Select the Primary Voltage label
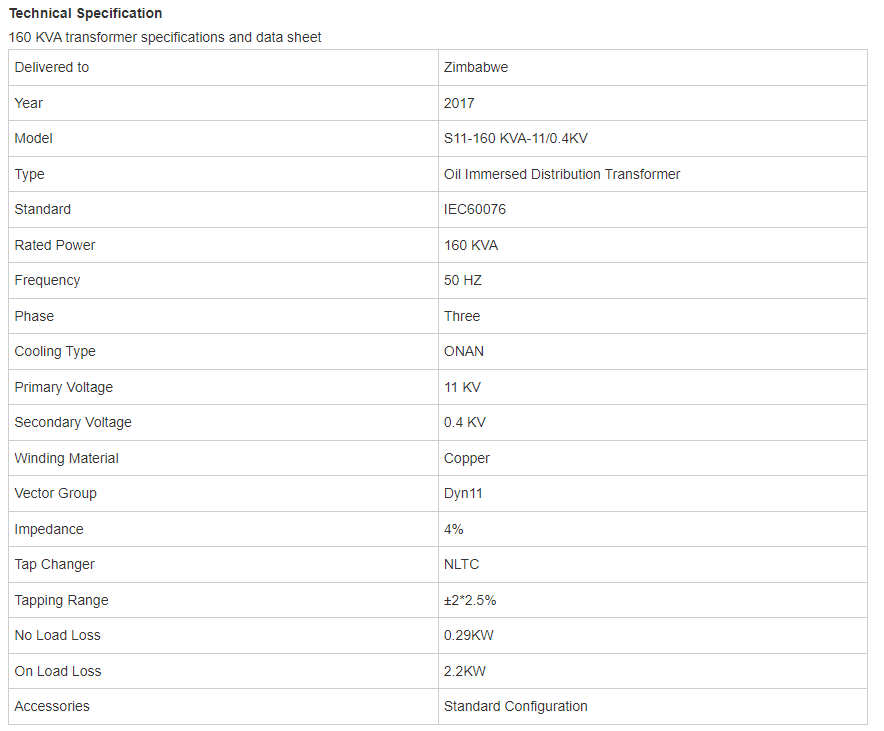 tap(64, 387)
